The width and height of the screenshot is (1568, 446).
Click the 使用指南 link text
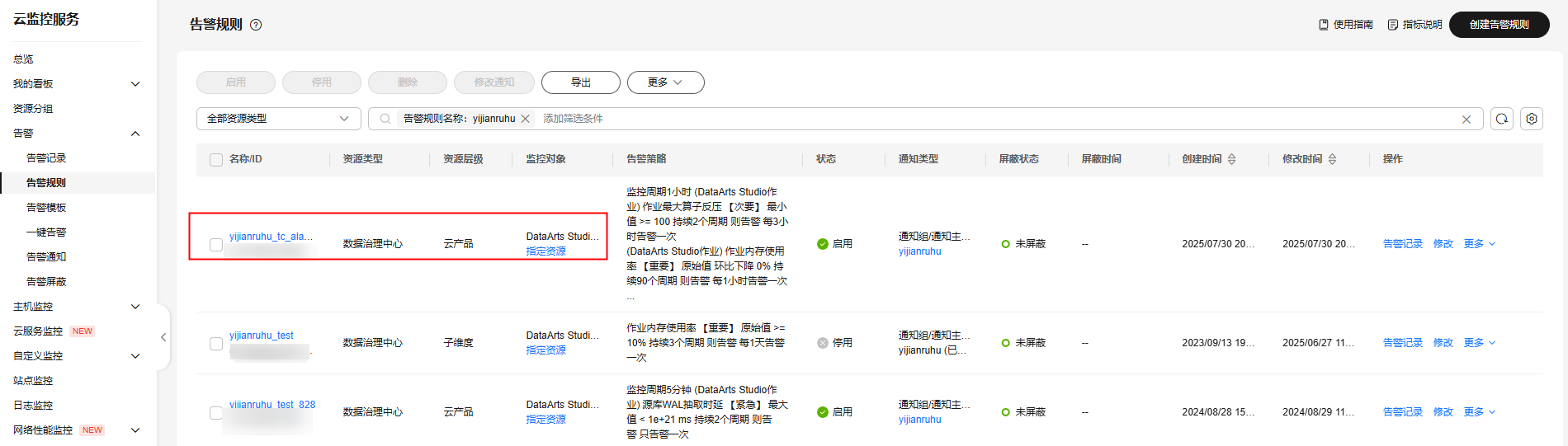coord(1353,25)
